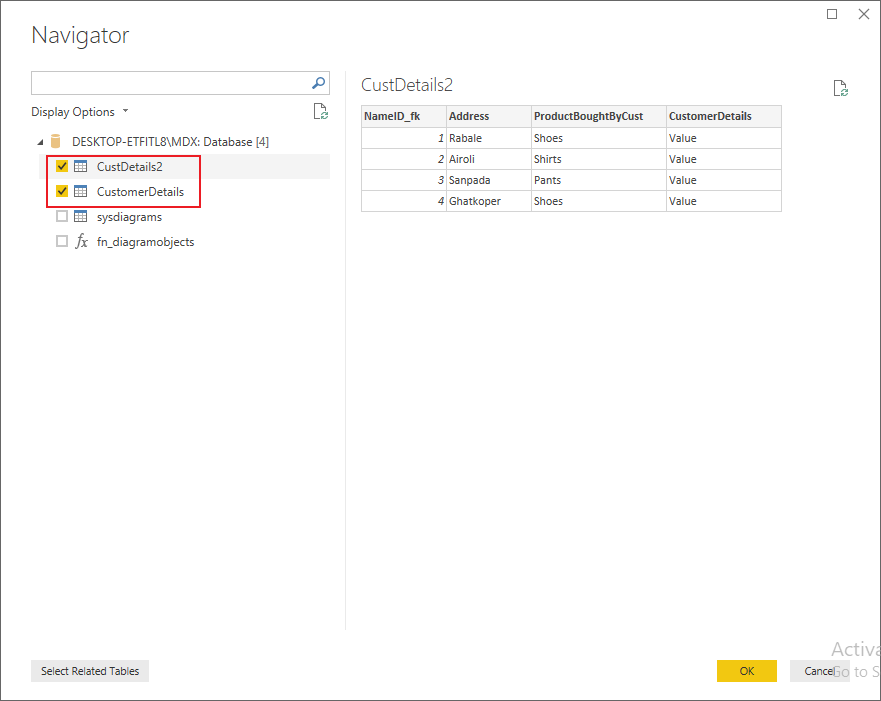The image size is (881, 701).
Task: Click the refresh icon beside Display Options
Action: coord(320,111)
